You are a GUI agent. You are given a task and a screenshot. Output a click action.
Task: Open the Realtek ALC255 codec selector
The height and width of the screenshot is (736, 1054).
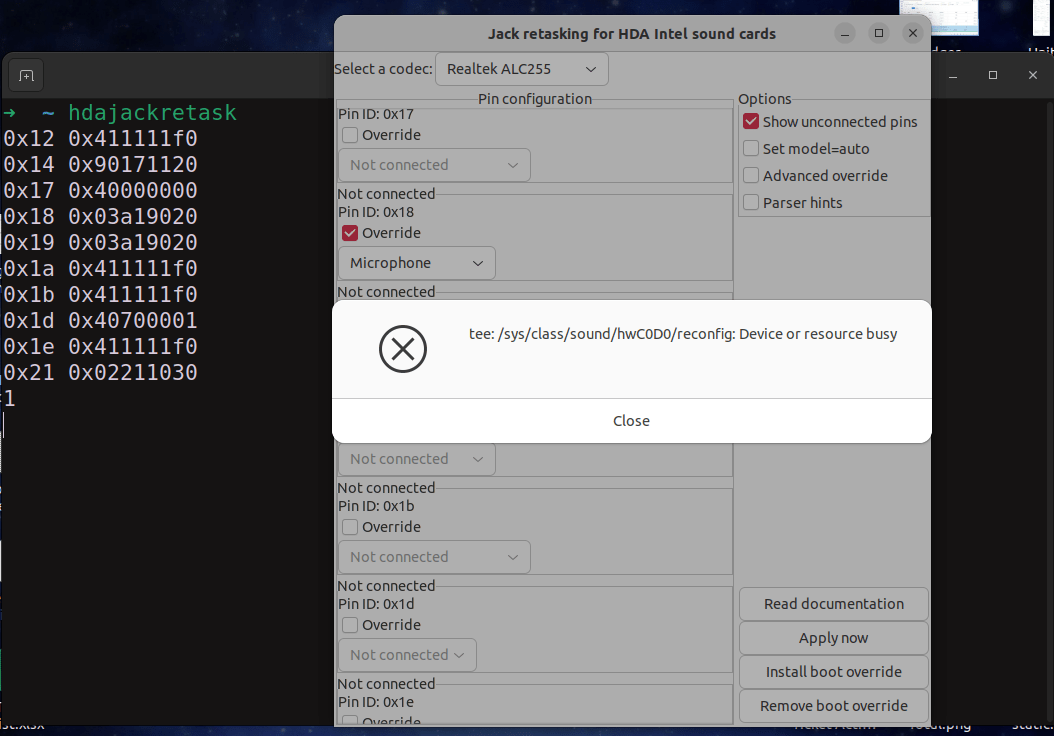tap(521, 68)
